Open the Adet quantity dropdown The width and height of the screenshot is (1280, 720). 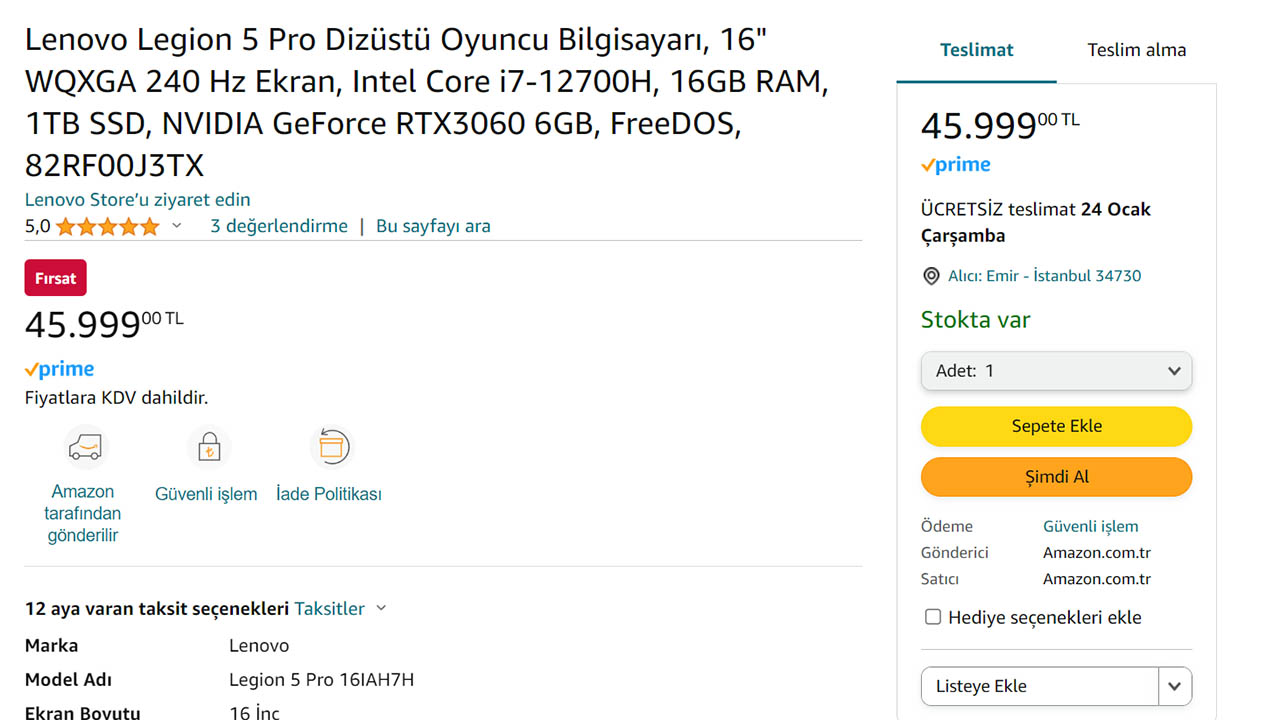[x=1056, y=371]
